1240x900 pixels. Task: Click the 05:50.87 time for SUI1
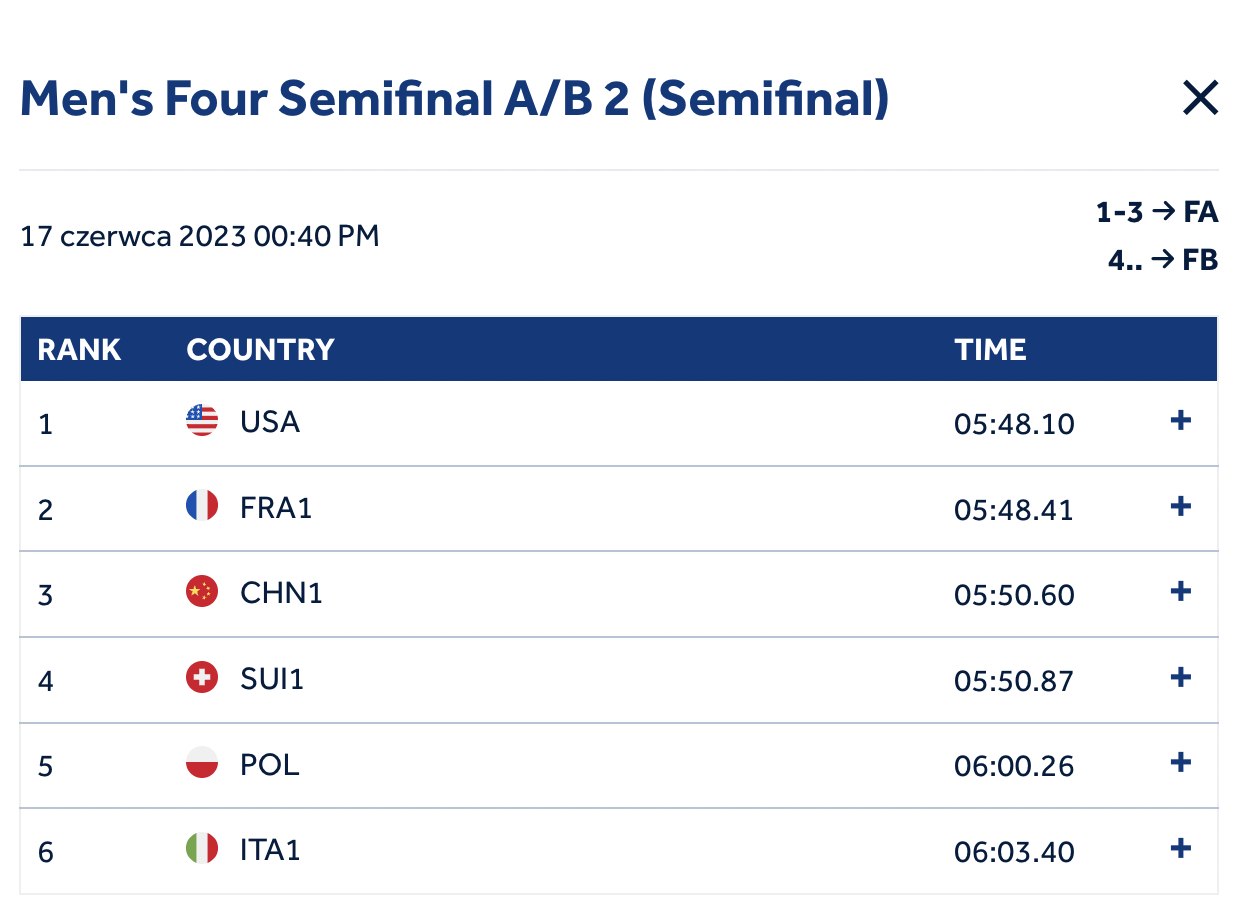tap(1014, 681)
